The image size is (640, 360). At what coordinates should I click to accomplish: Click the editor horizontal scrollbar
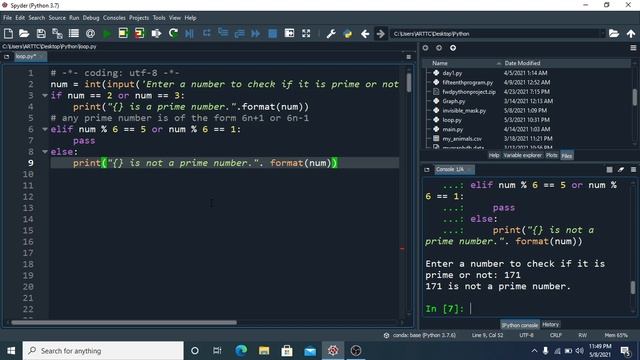pos(124,322)
